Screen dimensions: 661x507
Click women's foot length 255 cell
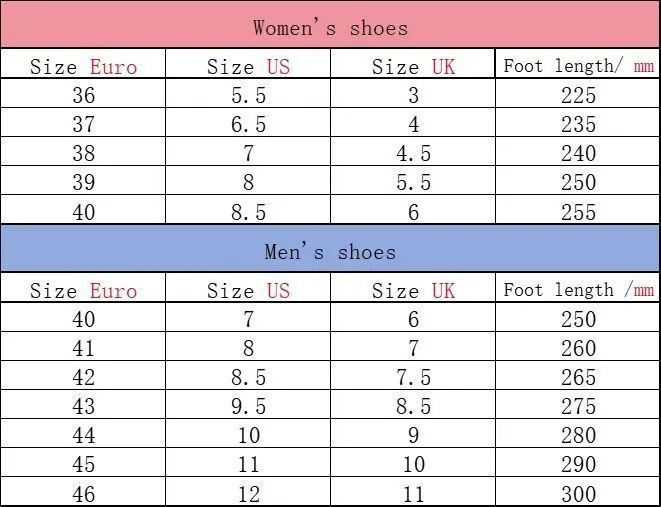coord(578,210)
